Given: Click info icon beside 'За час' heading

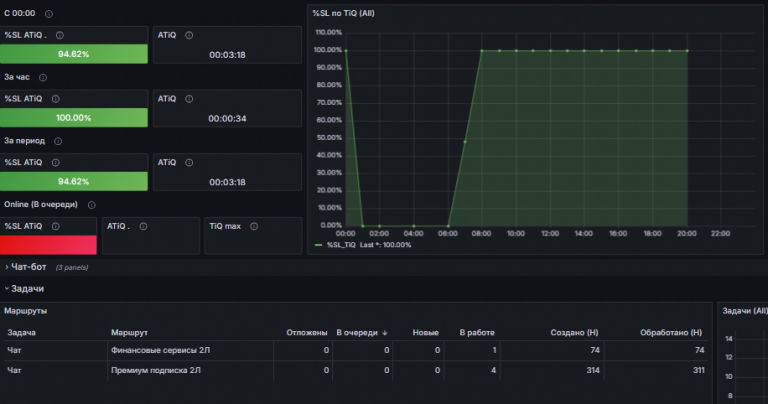Looking at the screenshot, I should tap(43, 77).
